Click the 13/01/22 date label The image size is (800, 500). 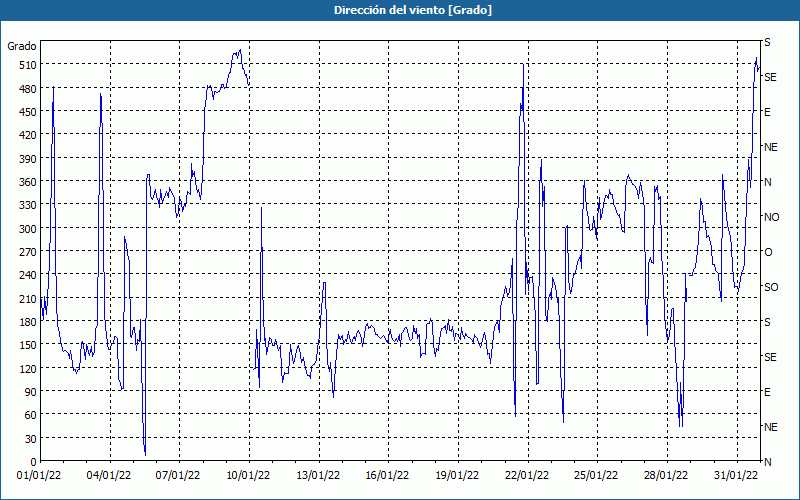(318, 476)
